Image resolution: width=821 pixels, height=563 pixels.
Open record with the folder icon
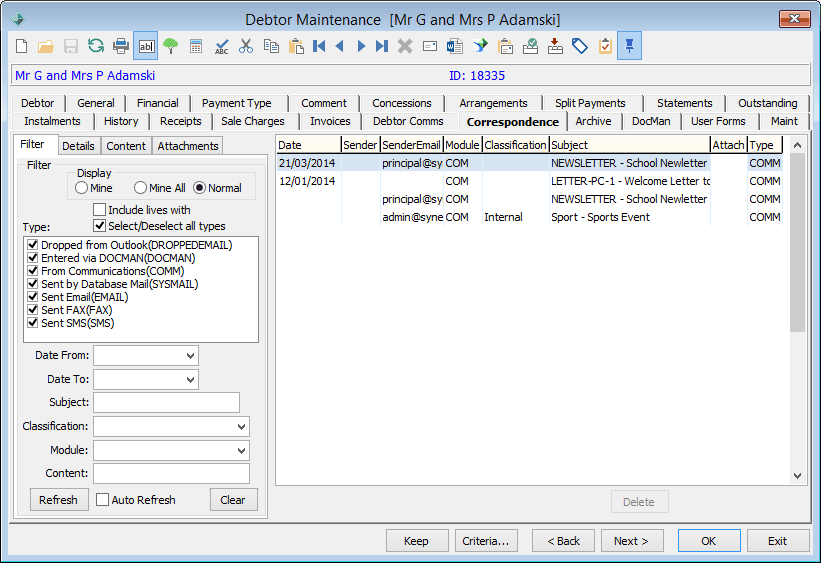(x=46, y=46)
